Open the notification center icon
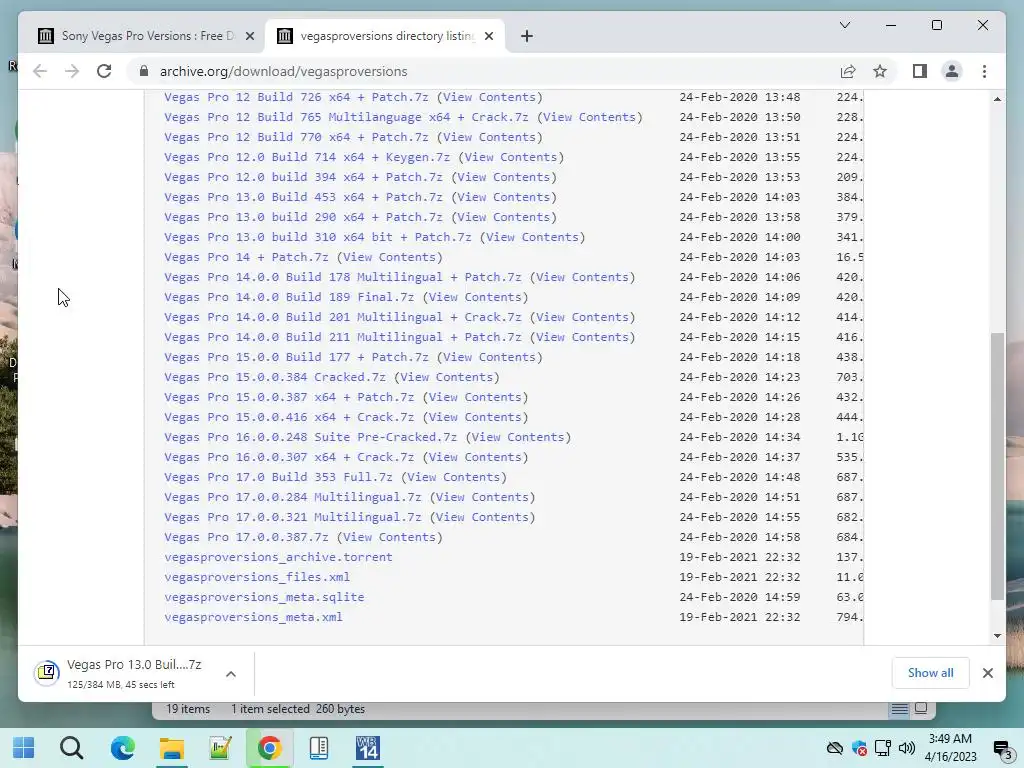 [1002, 748]
